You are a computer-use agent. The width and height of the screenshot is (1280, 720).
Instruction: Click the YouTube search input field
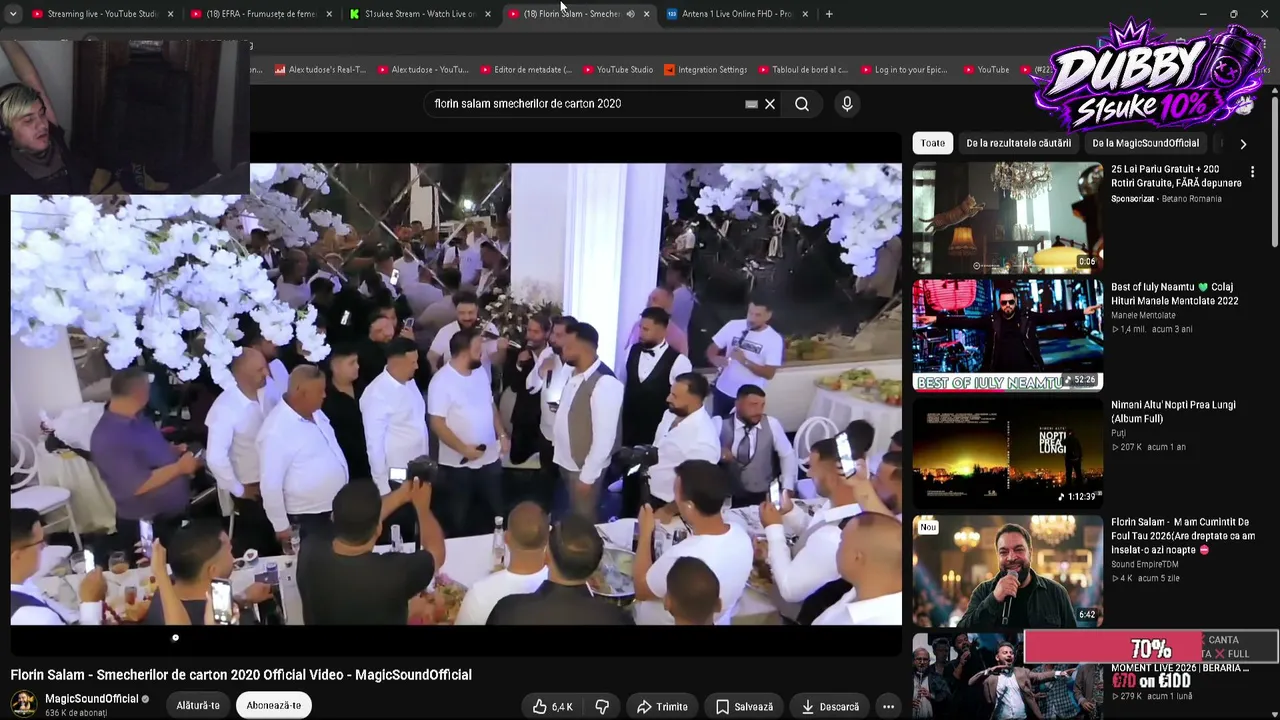click(585, 104)
